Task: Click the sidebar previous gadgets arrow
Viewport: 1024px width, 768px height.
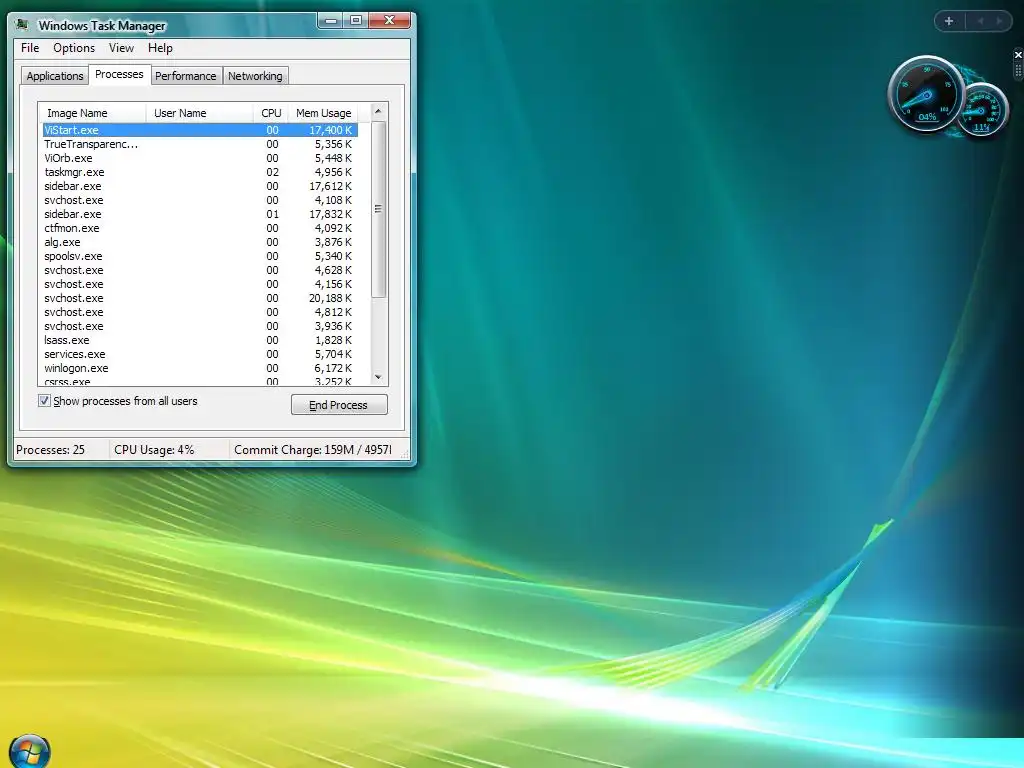Action: tap(980, 21)
